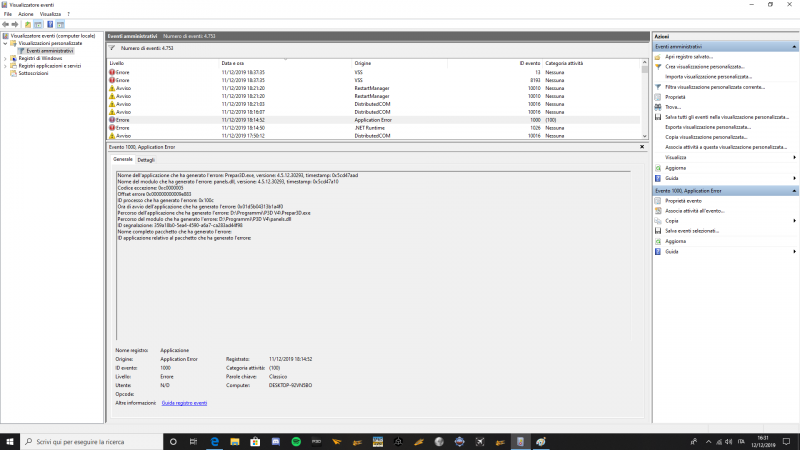Expand 'Registri applicazioni e servizi' node
This screenshot has height=450, width=800.
6,66
